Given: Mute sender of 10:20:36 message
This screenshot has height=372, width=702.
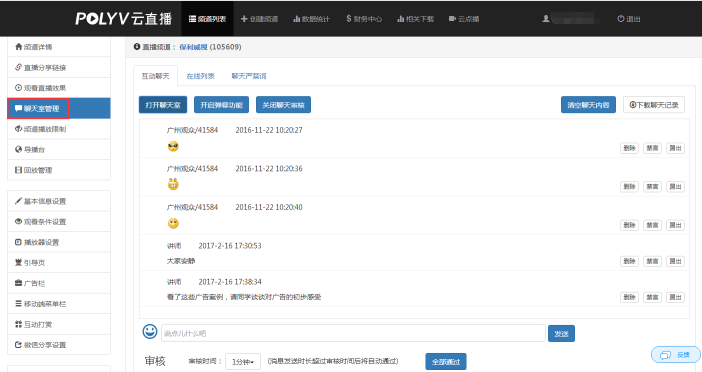Looking at the screenshot, I should (x=652, y=186).
